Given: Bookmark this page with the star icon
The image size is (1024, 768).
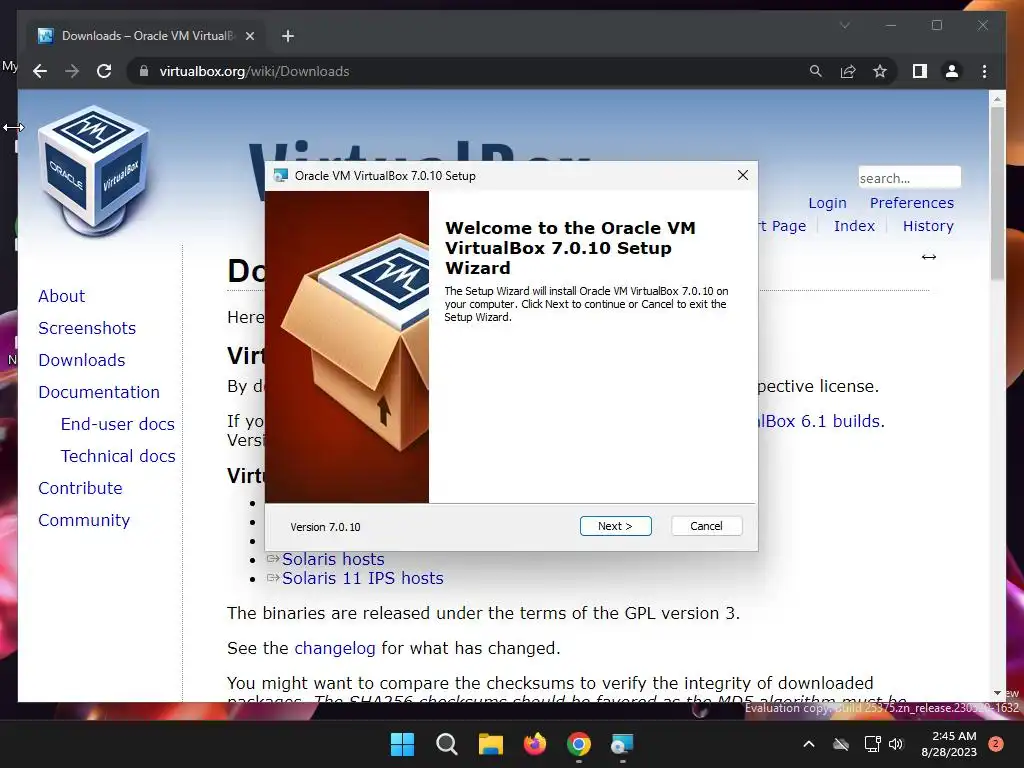Looking at the screenshot, I should (x=880, y=71).
